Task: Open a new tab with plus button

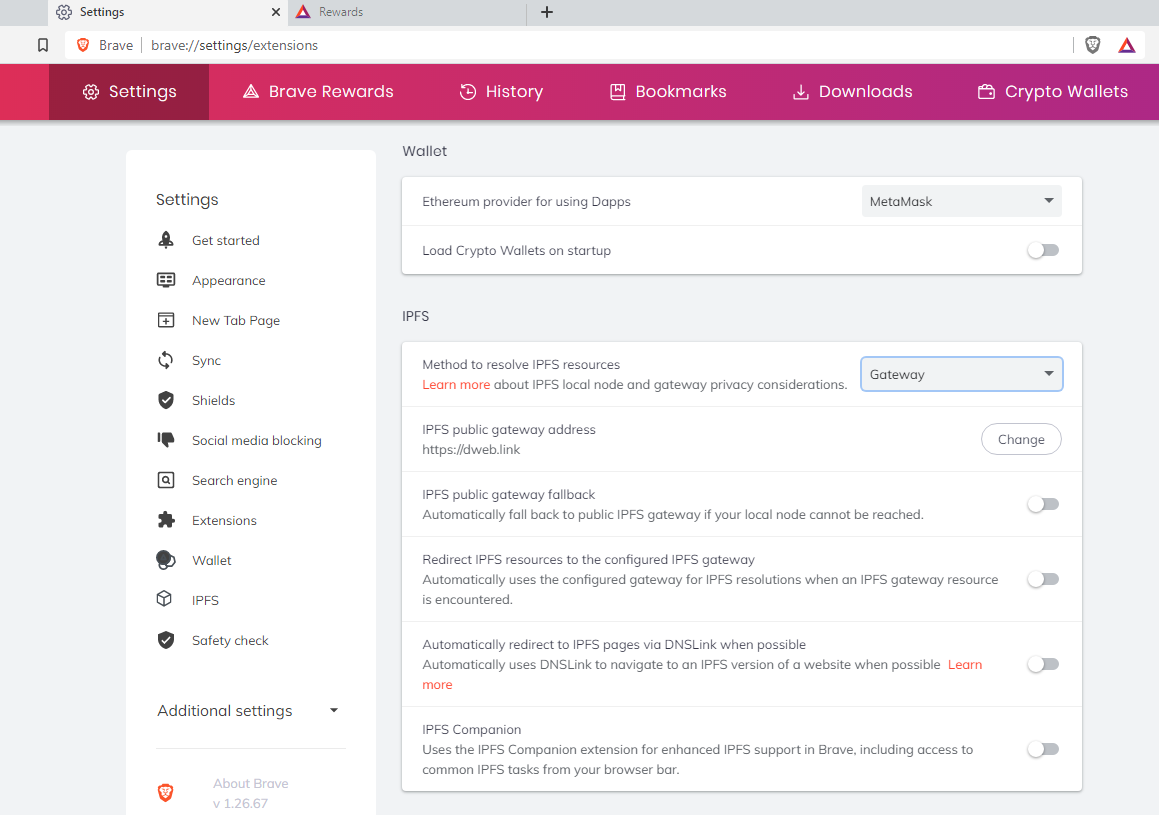Action: coord(546,12)
